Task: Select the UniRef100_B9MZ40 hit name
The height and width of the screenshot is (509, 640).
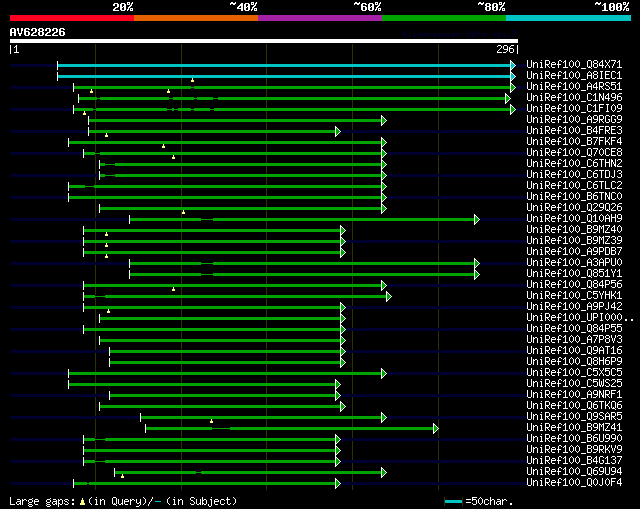Action: 574,230
